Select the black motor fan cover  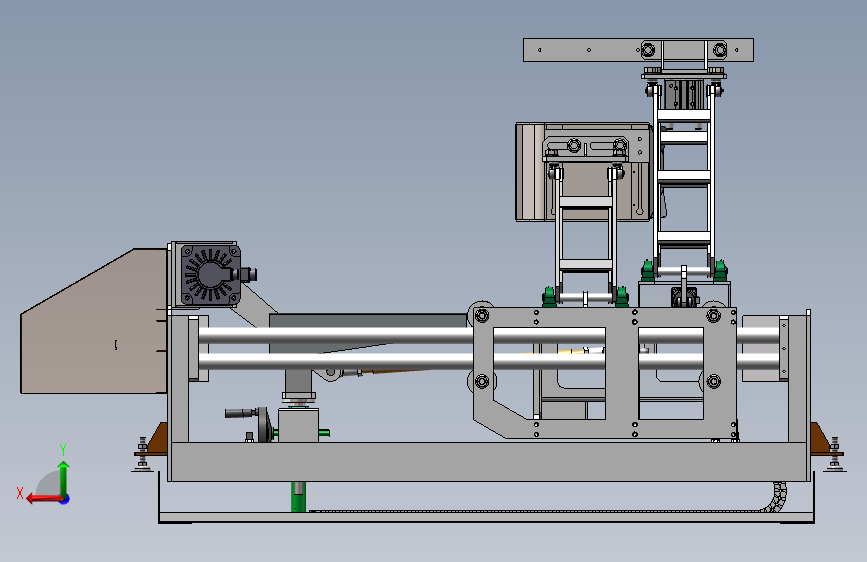pos(211,274)
